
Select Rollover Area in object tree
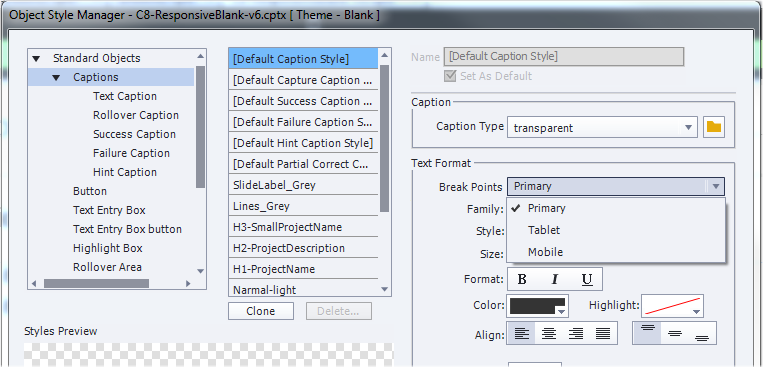[x=107, y=267]
